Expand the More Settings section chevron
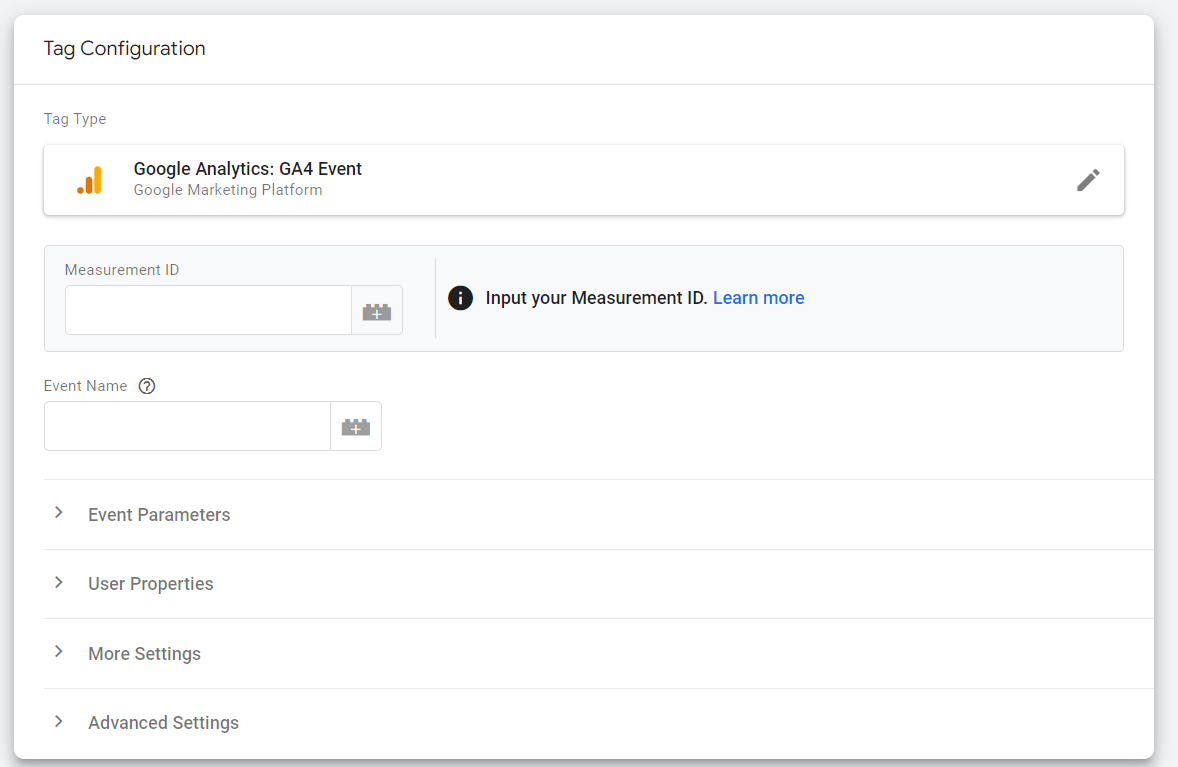Screen dimensions: 1178x767 click(x=59, y=652)
